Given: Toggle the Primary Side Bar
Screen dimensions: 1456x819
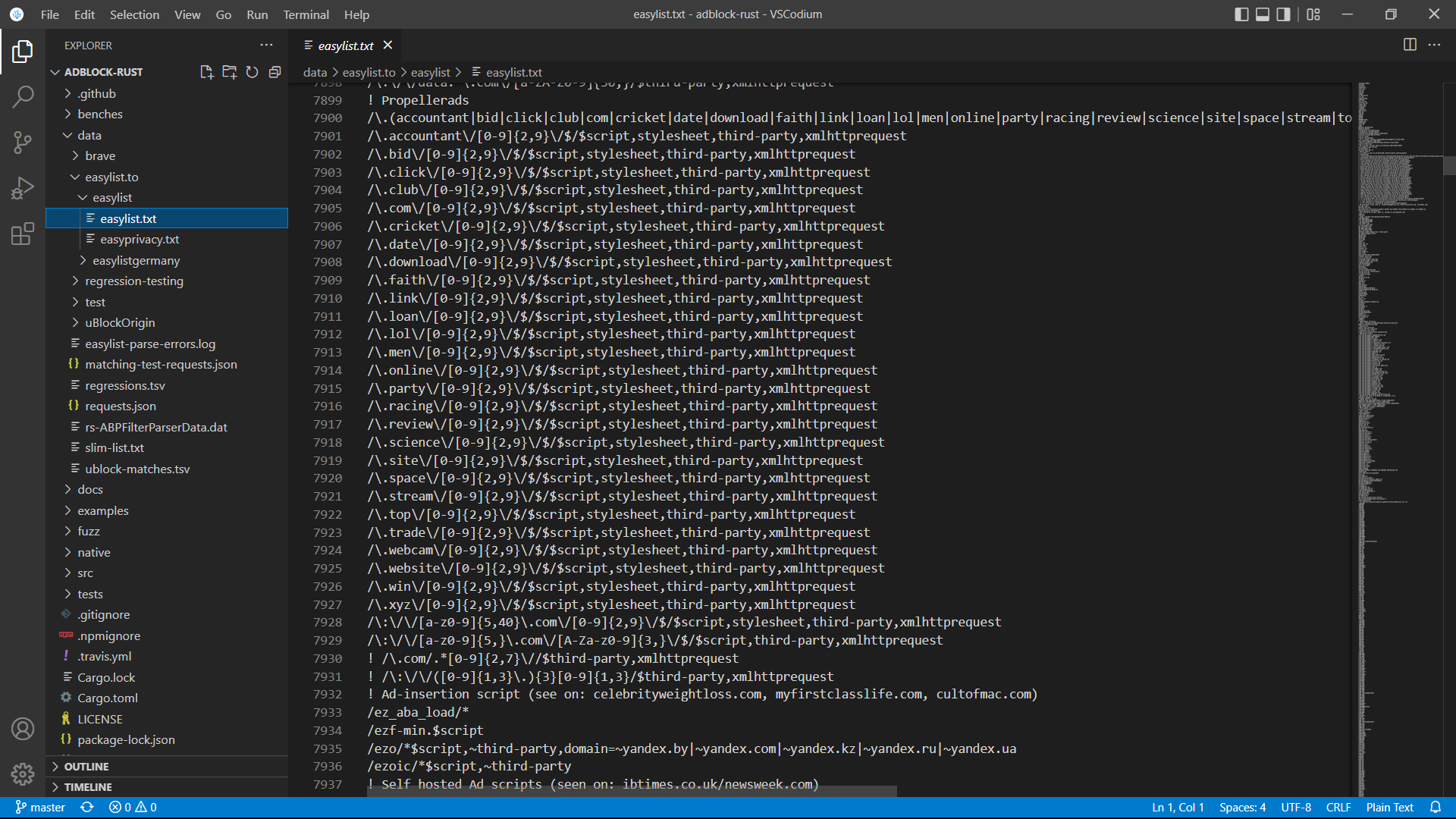Looking at the screenshot, I should tap(1241, 14).
